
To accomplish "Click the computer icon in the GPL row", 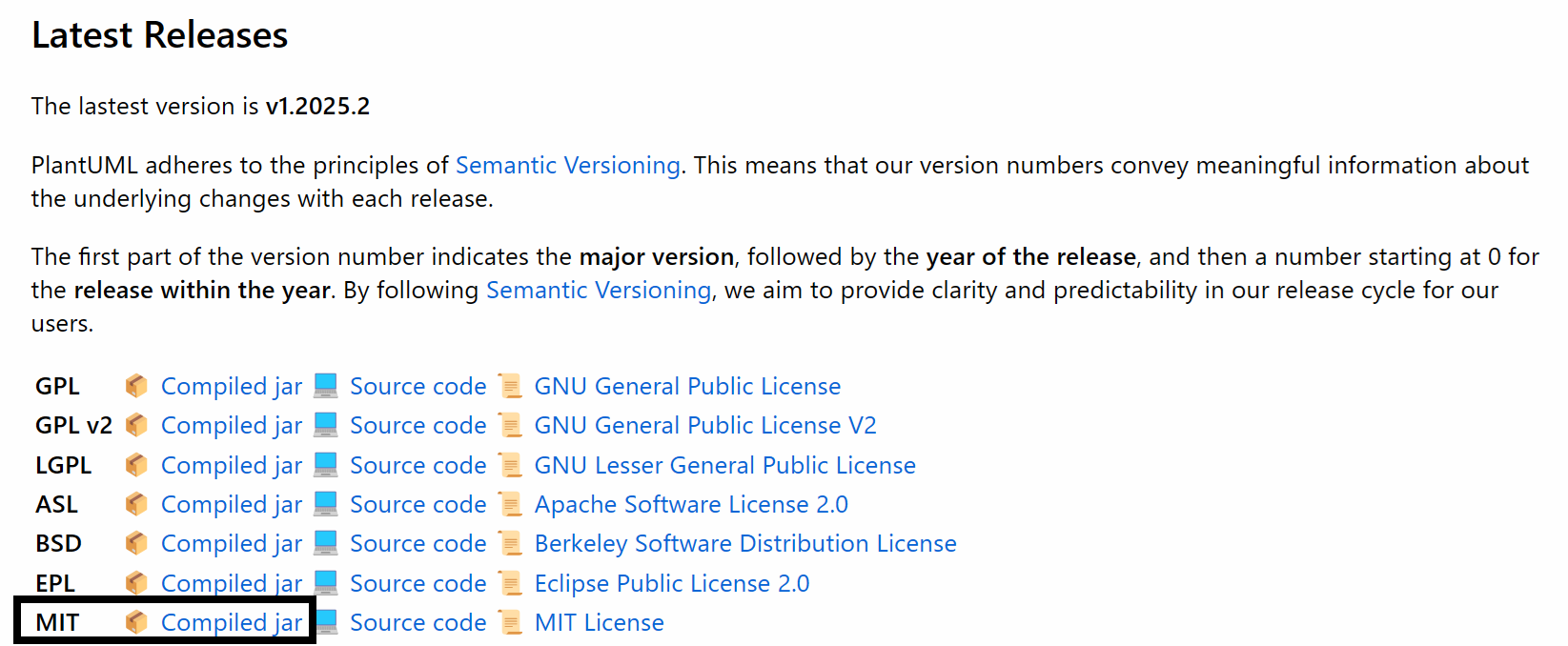I will click(326, 385).
